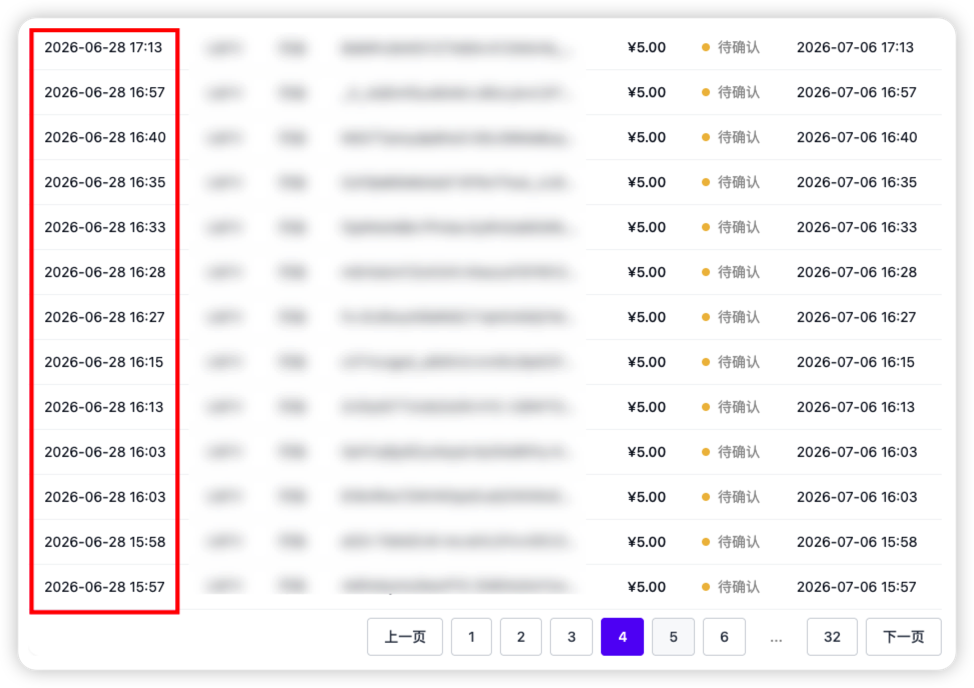The height and width of the screenshot is (688, 974).
Task: Select date cell 2026-06-28 15:58
Action: [105, 542]
